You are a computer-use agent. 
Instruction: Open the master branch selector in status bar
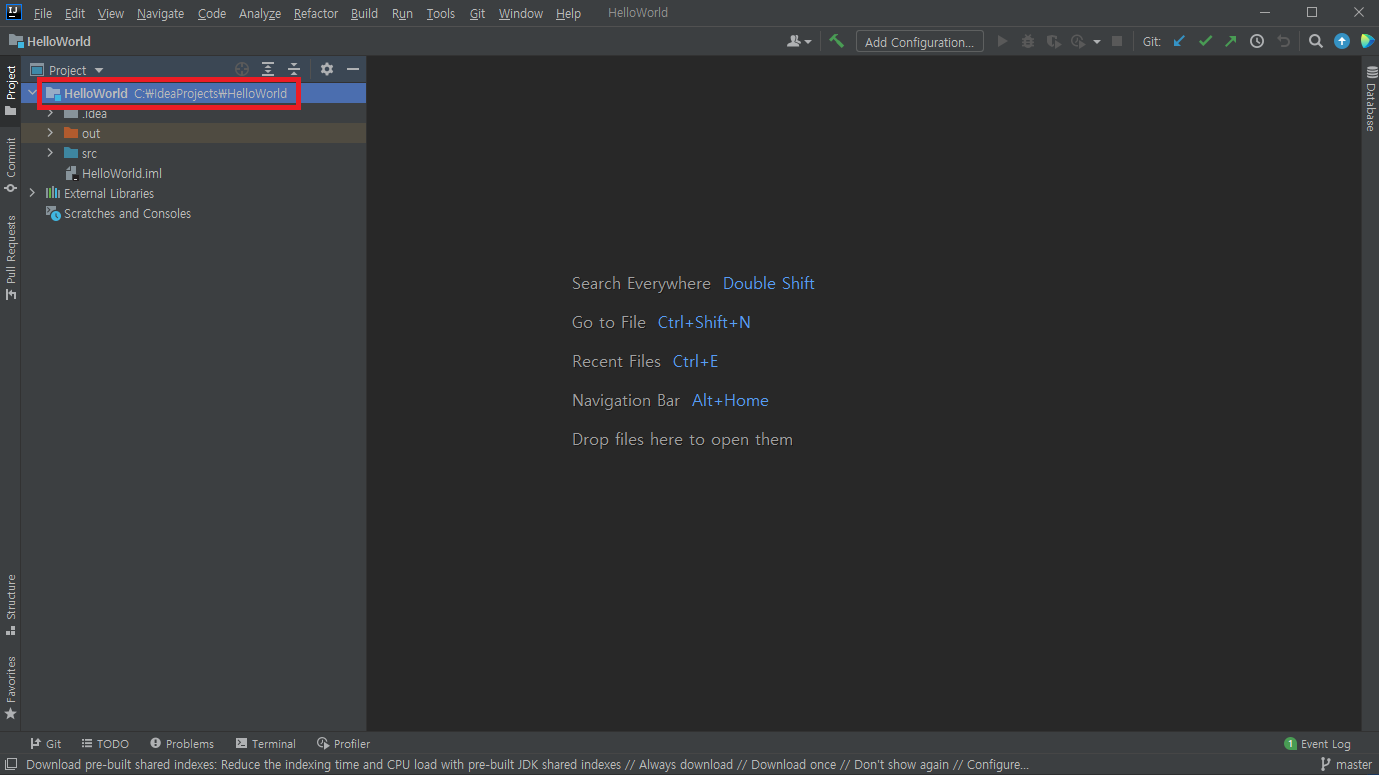[x=1346, y=764]
